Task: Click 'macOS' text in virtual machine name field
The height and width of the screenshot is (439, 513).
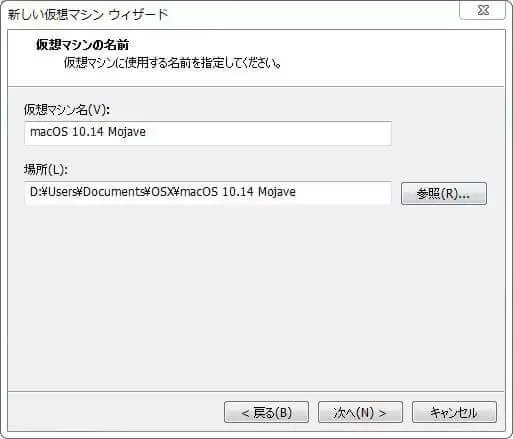Action: 49,132
